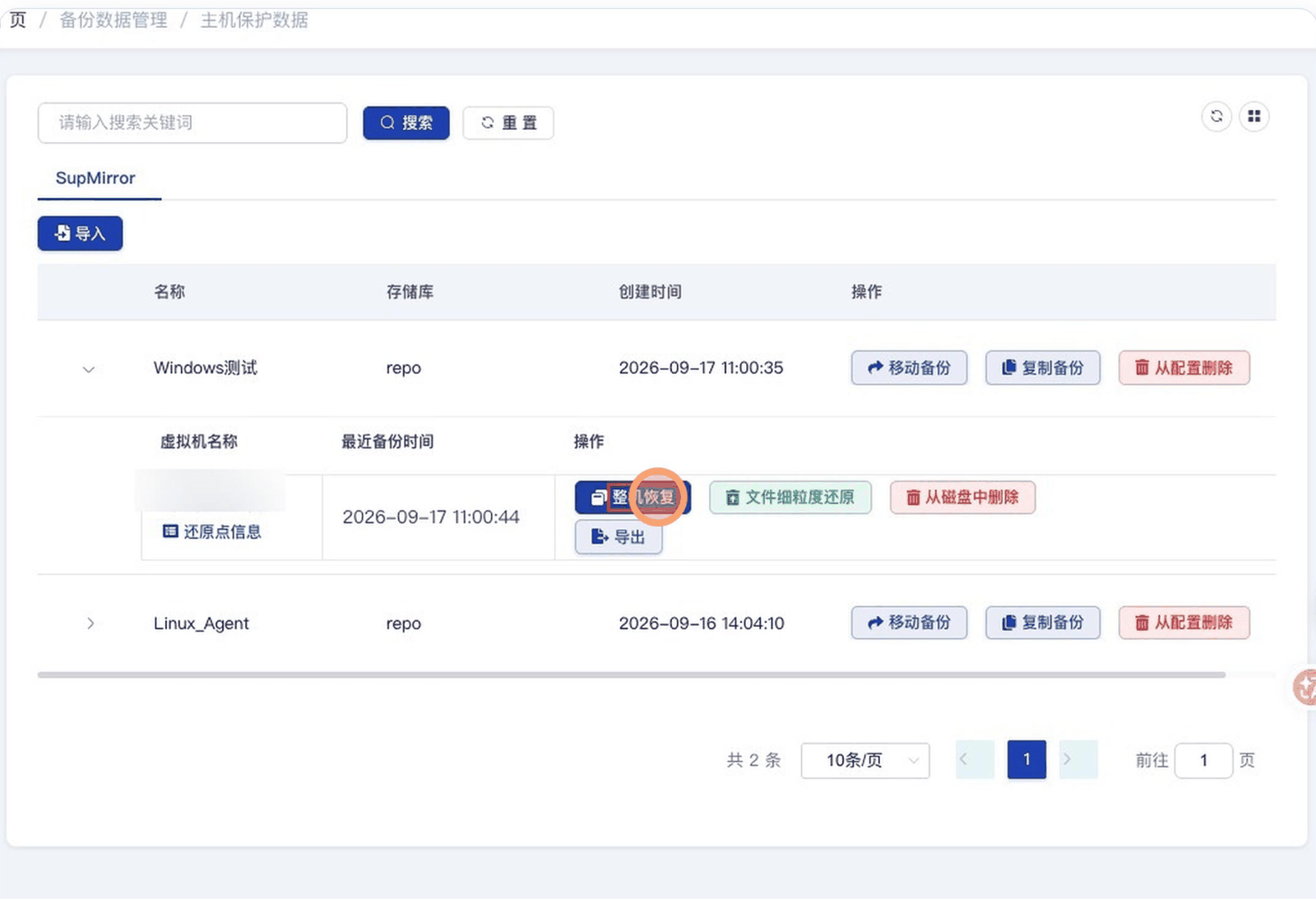The width and height of the screenshot is (1316, 899).
Task: Click repo cell in Linux_Agent row
Action: point(404,623)
